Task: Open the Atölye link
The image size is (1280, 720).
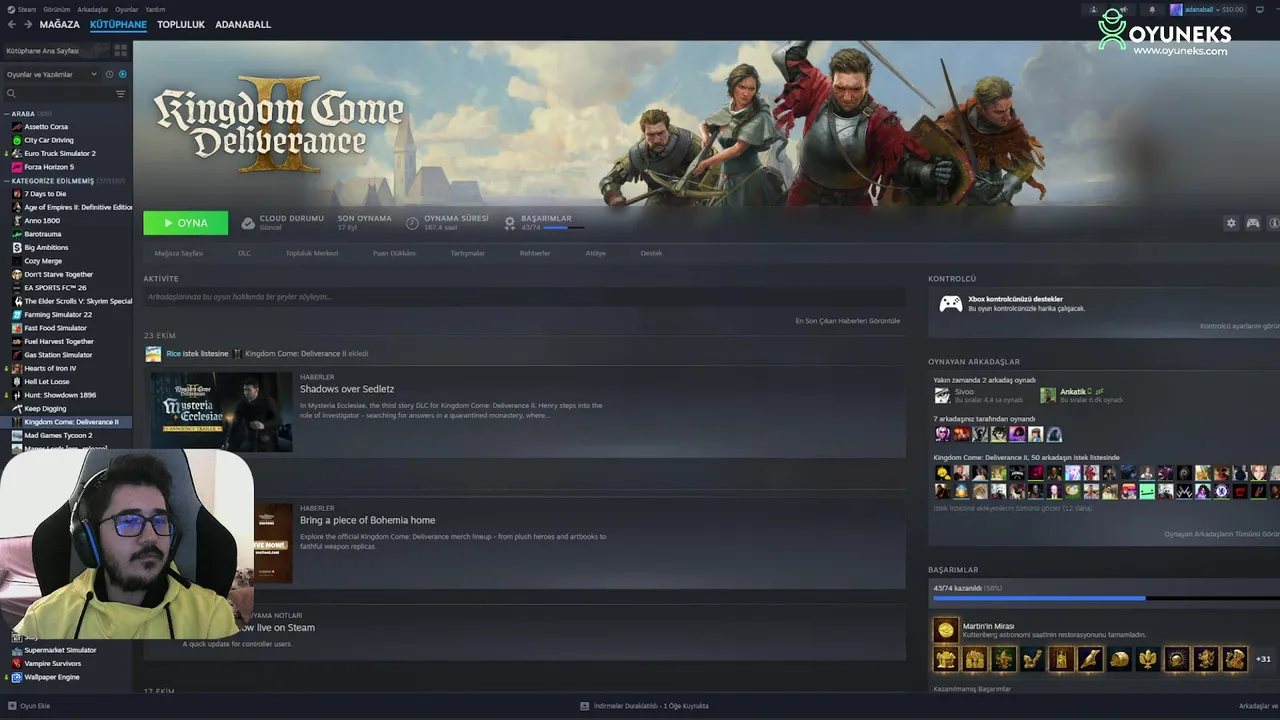Action: point(596,253)
